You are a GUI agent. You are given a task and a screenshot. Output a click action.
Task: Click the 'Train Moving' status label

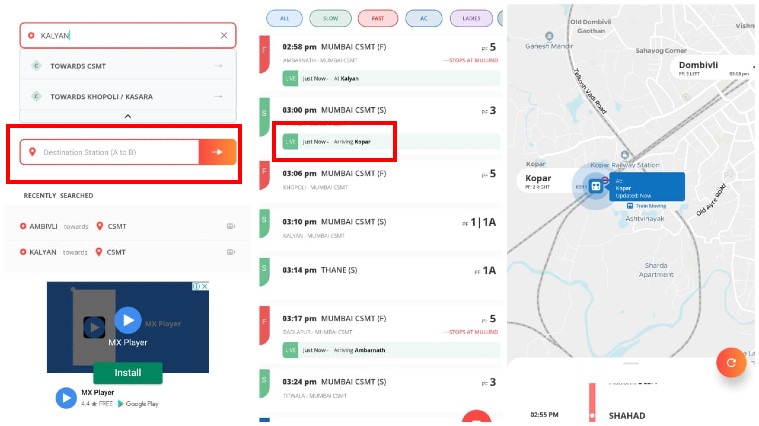(647, 206)
